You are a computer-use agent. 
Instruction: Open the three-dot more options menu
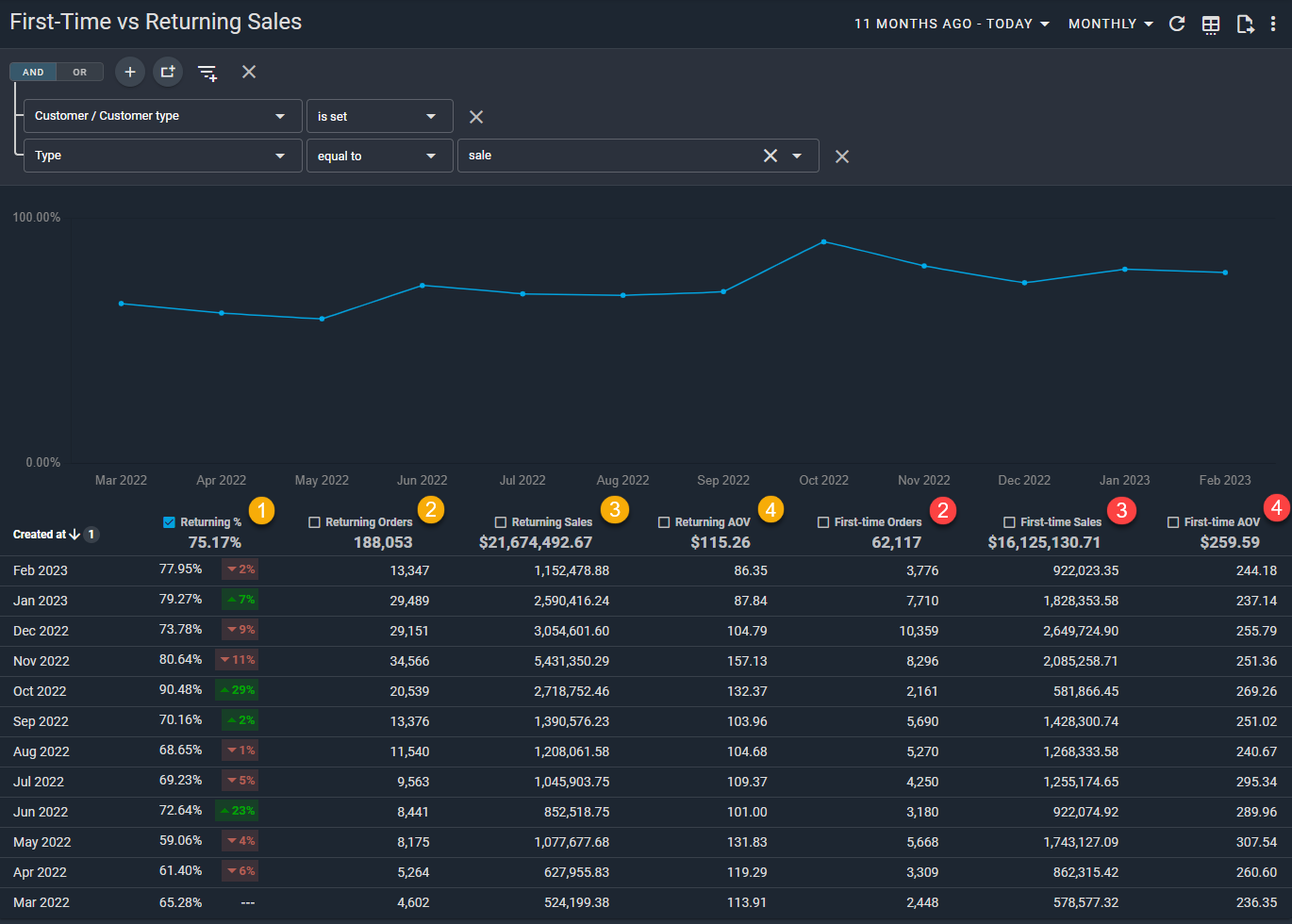point(1273,25)
